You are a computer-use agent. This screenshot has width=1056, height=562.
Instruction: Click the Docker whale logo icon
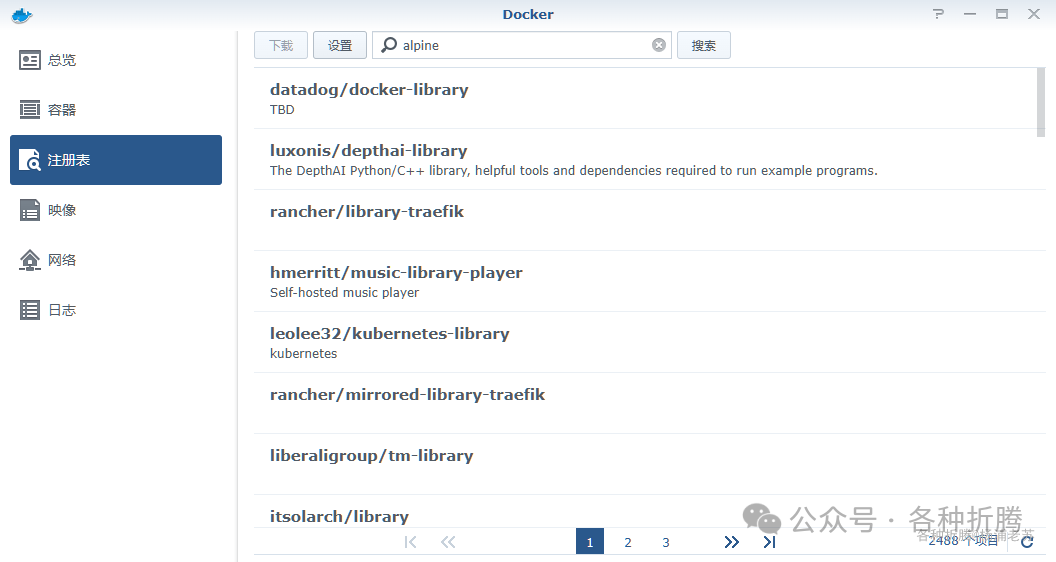[x=22, y=15]
